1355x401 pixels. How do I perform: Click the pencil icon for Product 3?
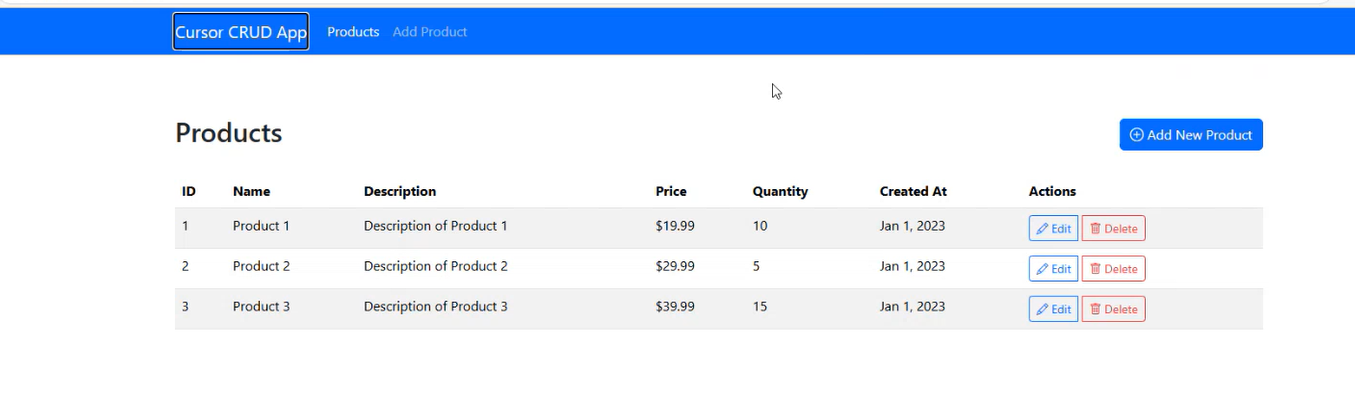pos(1042,309)
